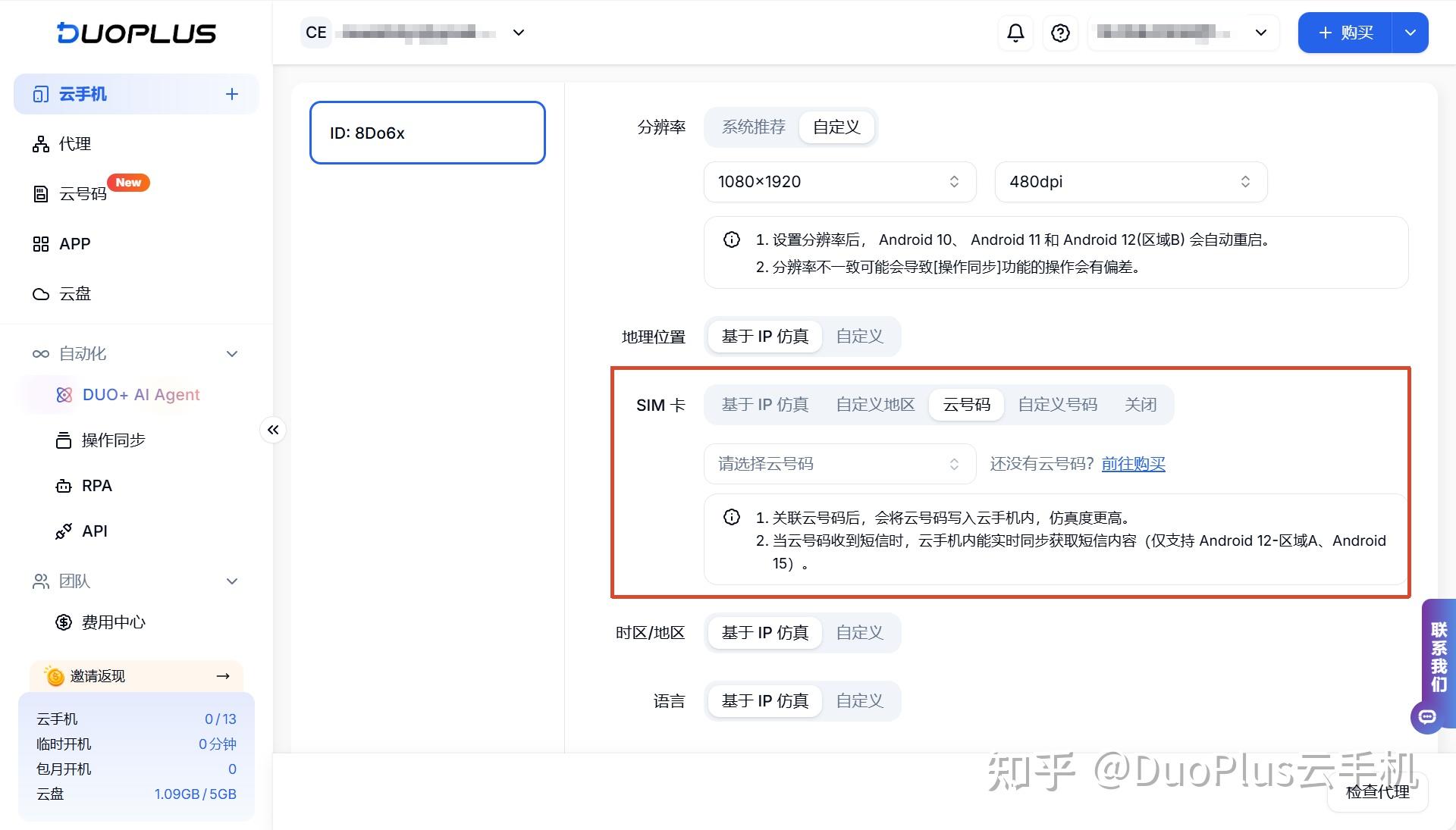Click the 检查代理 button
Image resolution: width=1456 pixels, height=830 pixels.
pyautogui.click(x=1377, y=792)
